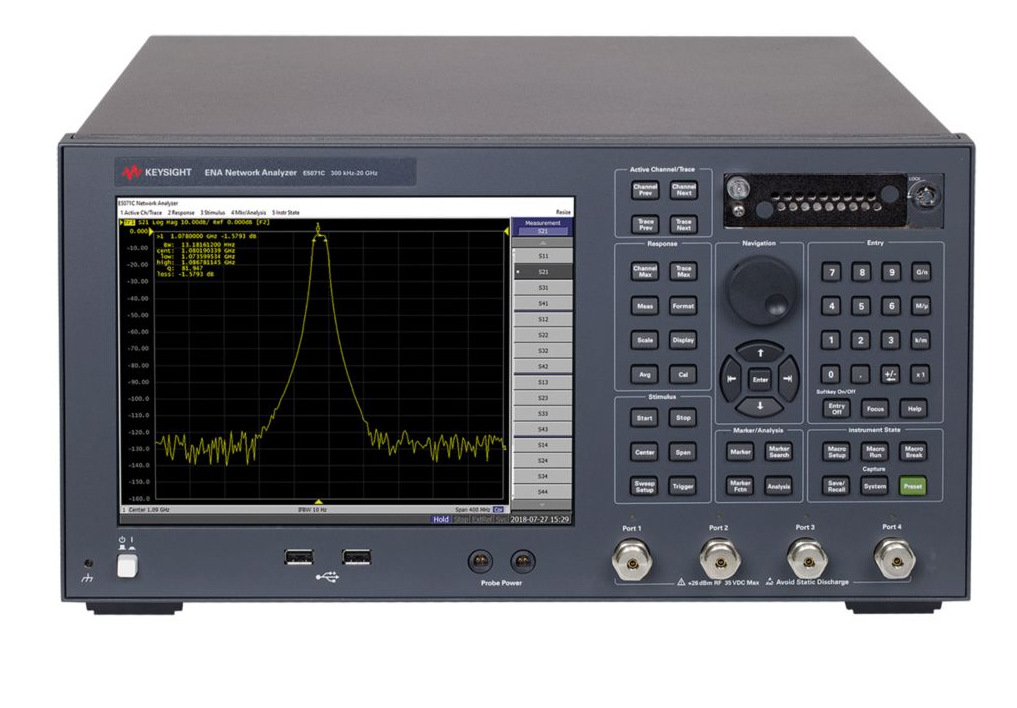Click the yellow marker triangle below the trace
Viewport: 1017px width, 708px height.
(x=318, y=501)
